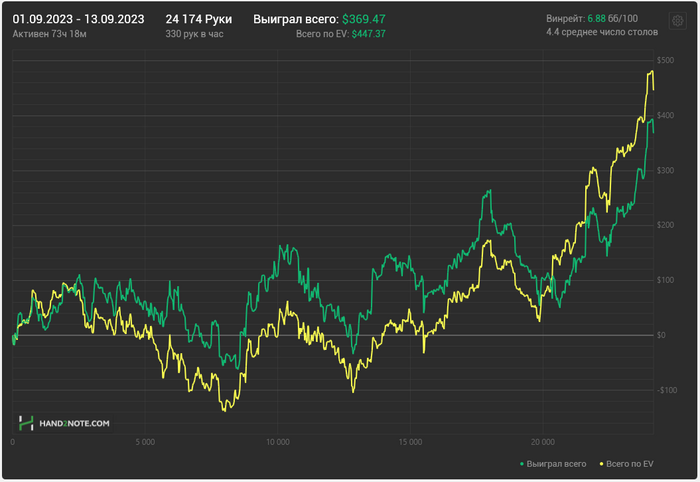The width and height of the screenshot is (700, 482).
Task: Click the yellow EV line's final peak
Action: click(652, 71)
